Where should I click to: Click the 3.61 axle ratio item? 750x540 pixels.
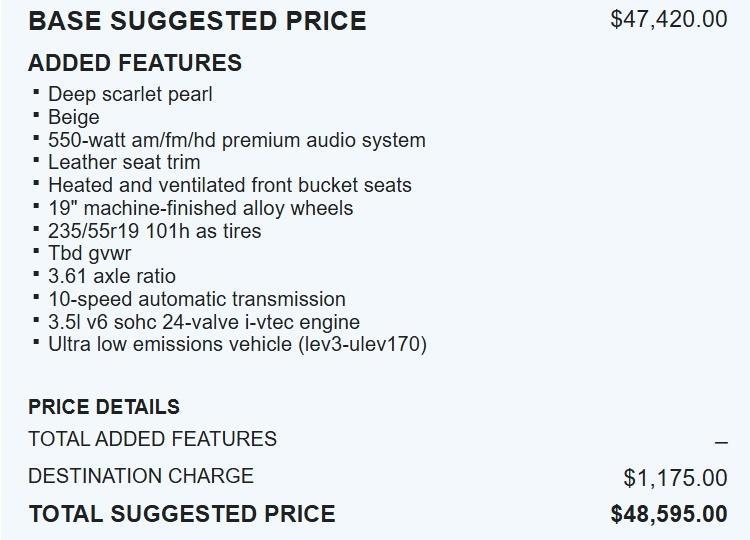tap(112, 276)
